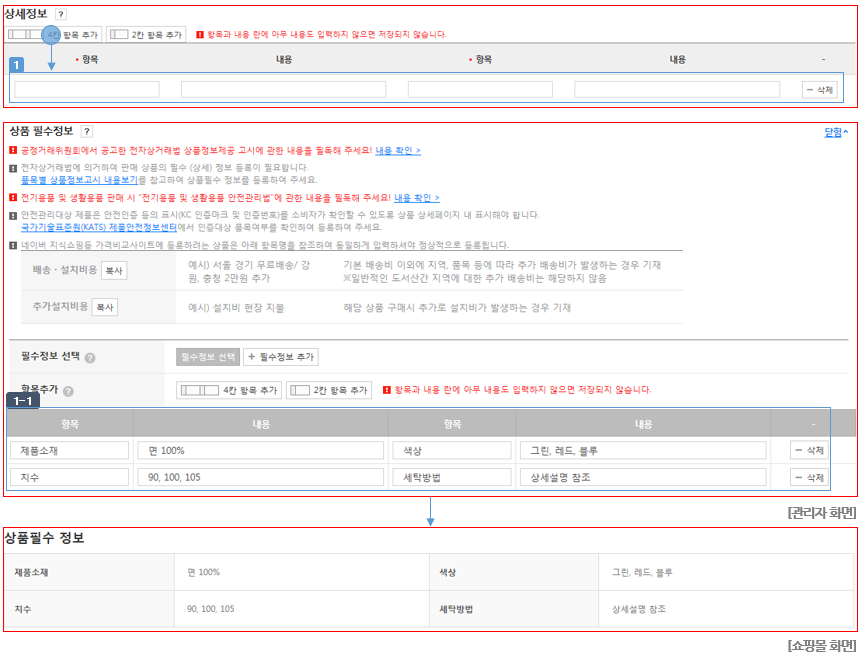Add a 2칸 항목 in 상세정보 section
Viewport: 861px width, 657px height.
pyautogui.click(x=146, y=35)
